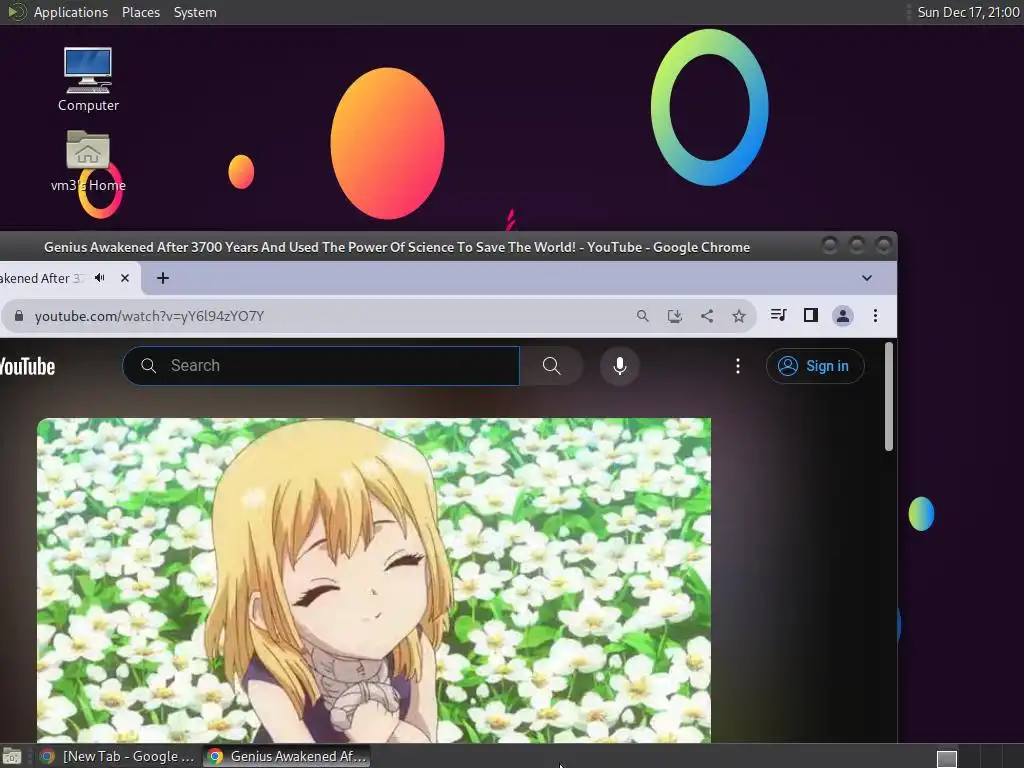The height and width of the screenshot is (768, 1024).
Task: Close the Chrome window
Action: point(883,246)
